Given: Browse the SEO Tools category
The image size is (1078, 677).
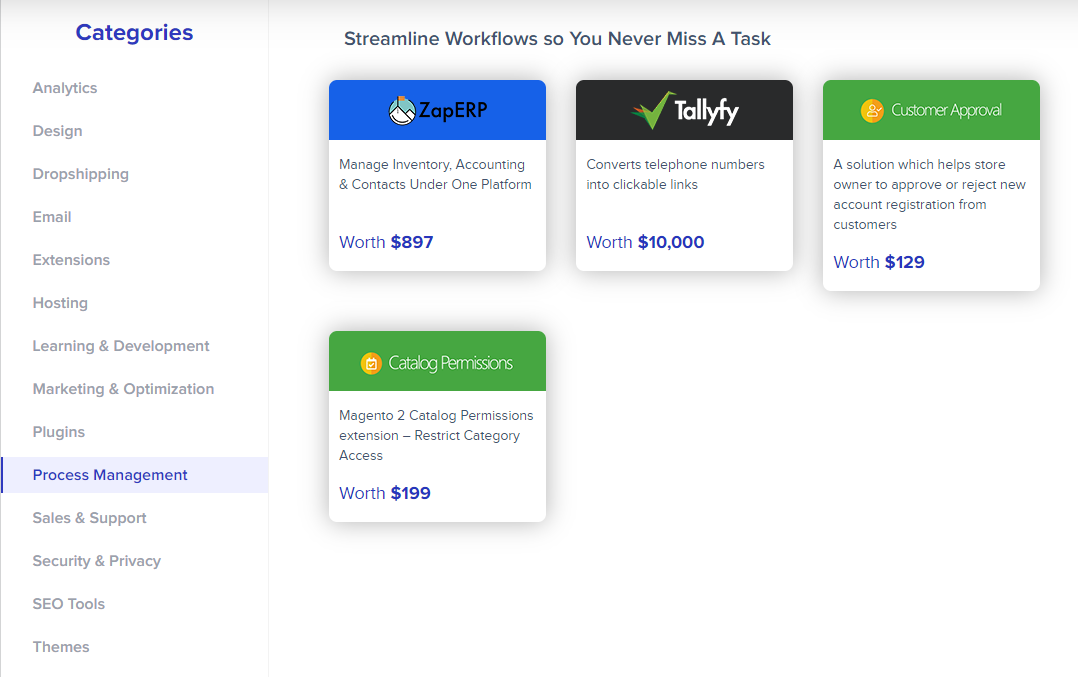Looking at the screenshot, I should 69,604.
